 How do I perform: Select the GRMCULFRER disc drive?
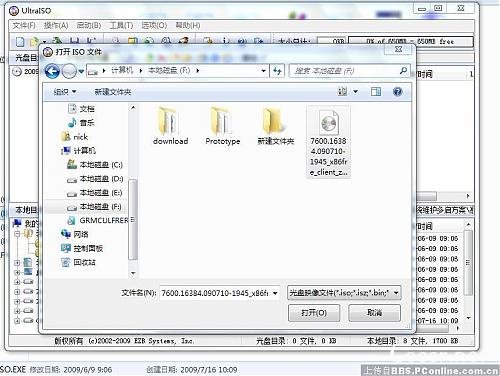click(98, 220)
